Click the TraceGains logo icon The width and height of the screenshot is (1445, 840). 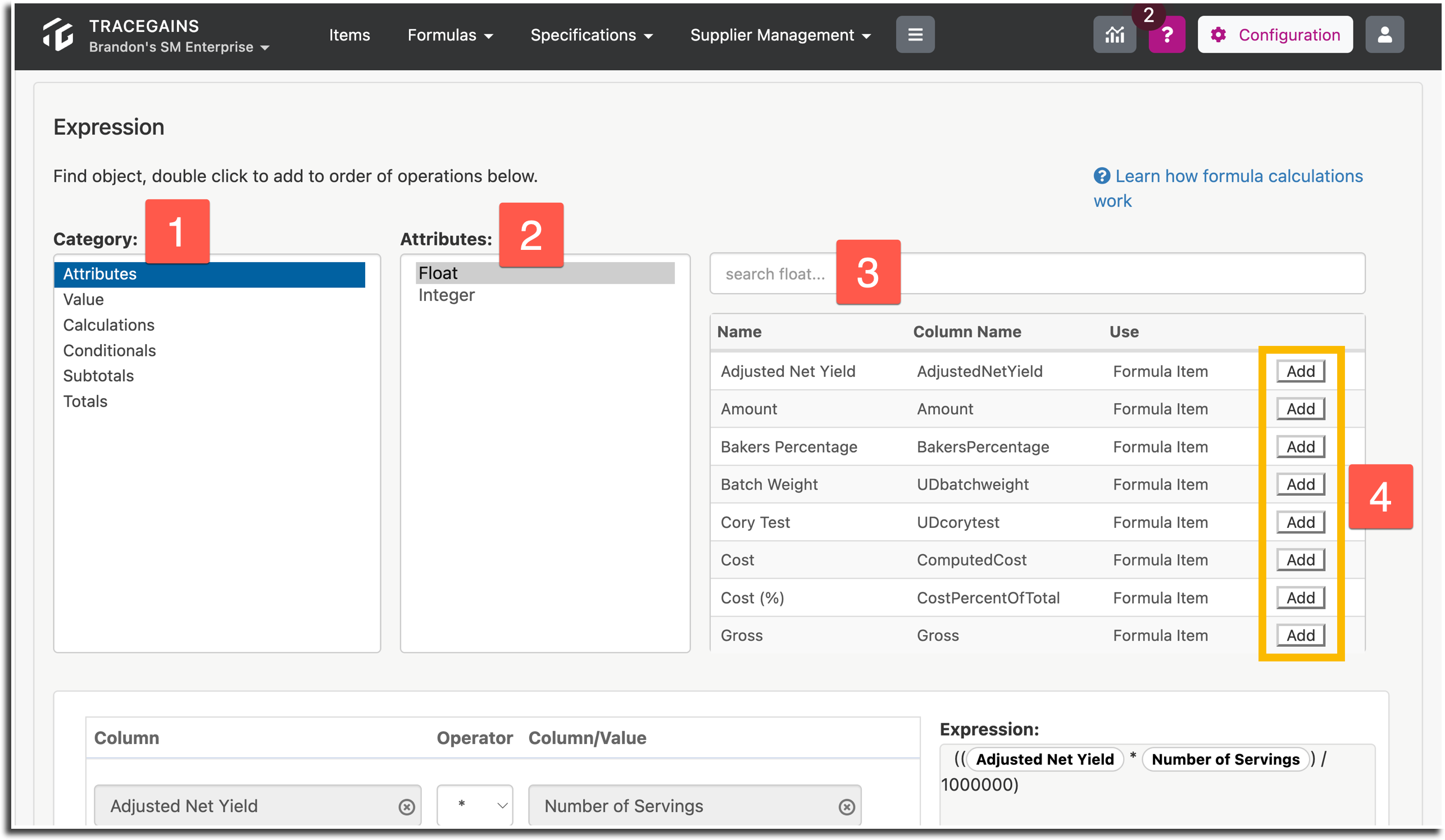(58, 34)
